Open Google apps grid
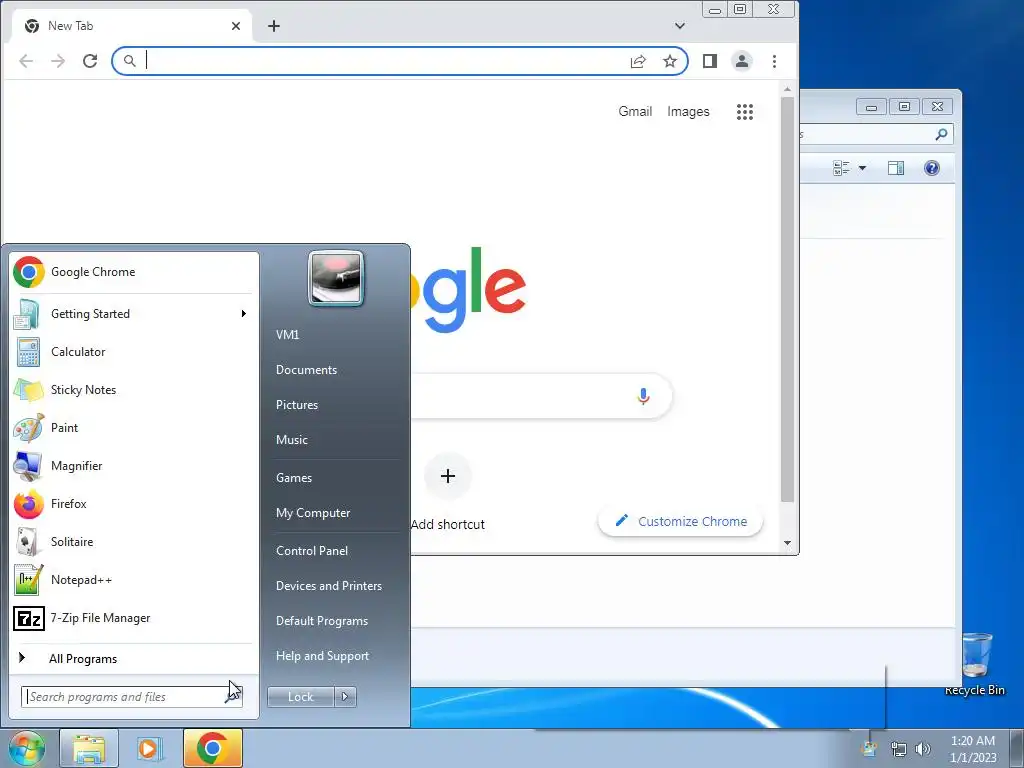1024x768 pixels. click(745, 112)
